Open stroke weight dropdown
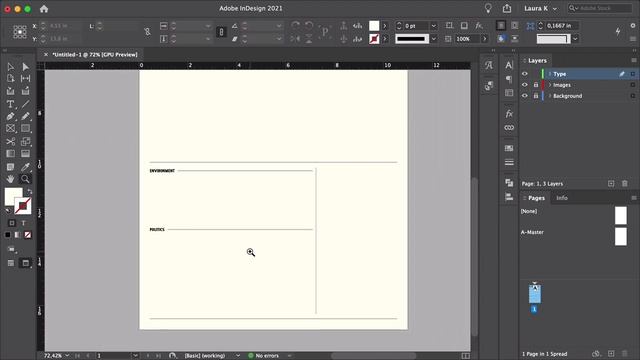The height and width of the screenshot is (360, 640). [433, 26]
